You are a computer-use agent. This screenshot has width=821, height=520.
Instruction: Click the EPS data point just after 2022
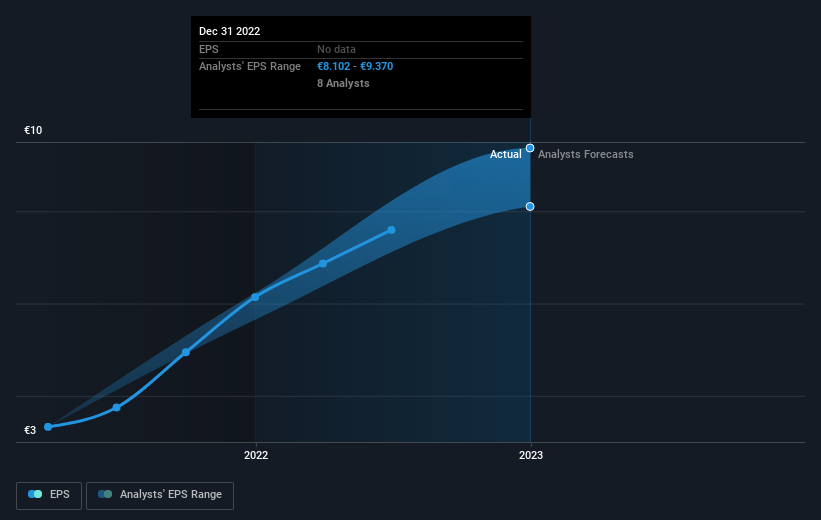coord(323,263)
